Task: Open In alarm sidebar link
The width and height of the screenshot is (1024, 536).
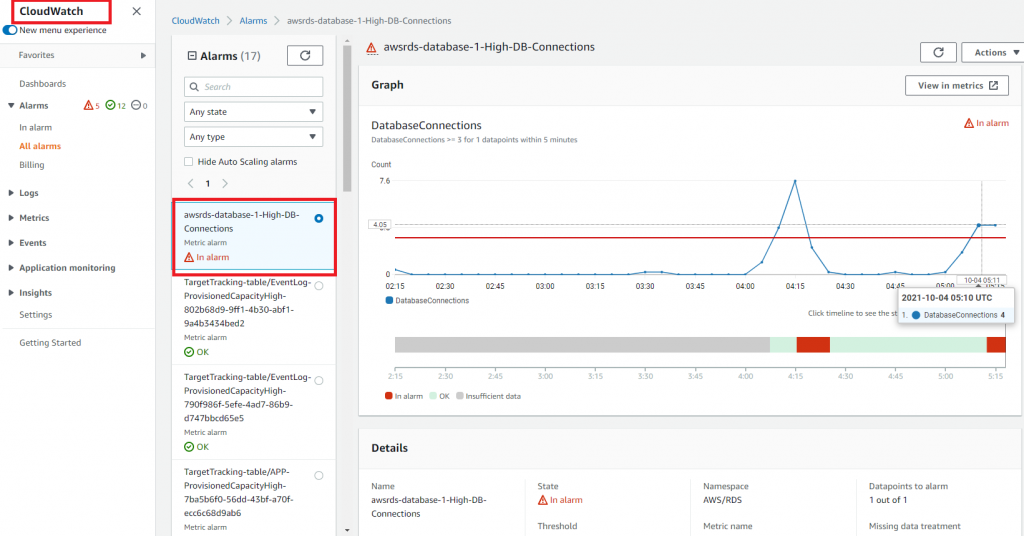Action: pos(35,127)
